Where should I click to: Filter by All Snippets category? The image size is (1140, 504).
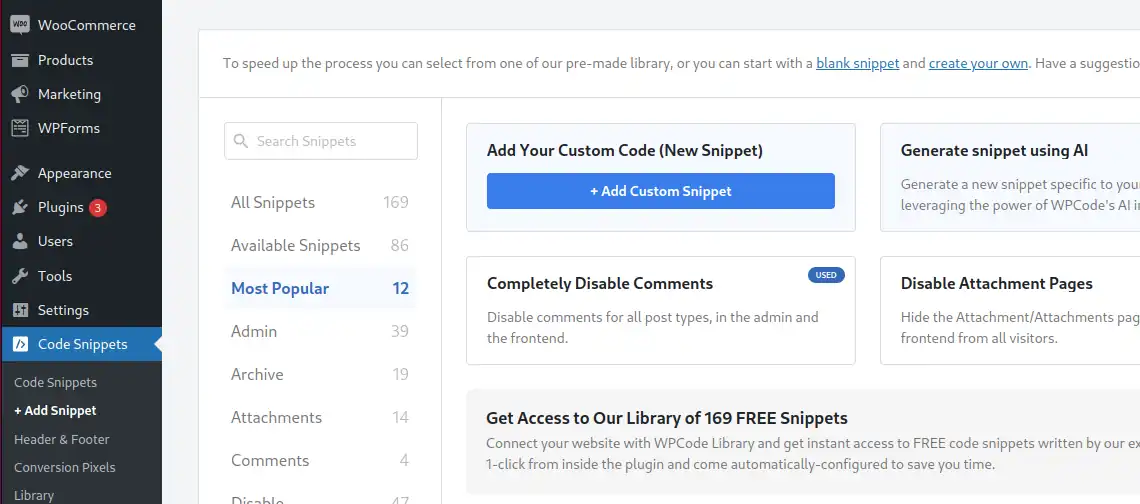pyautogui.click(x=320, y=202)
